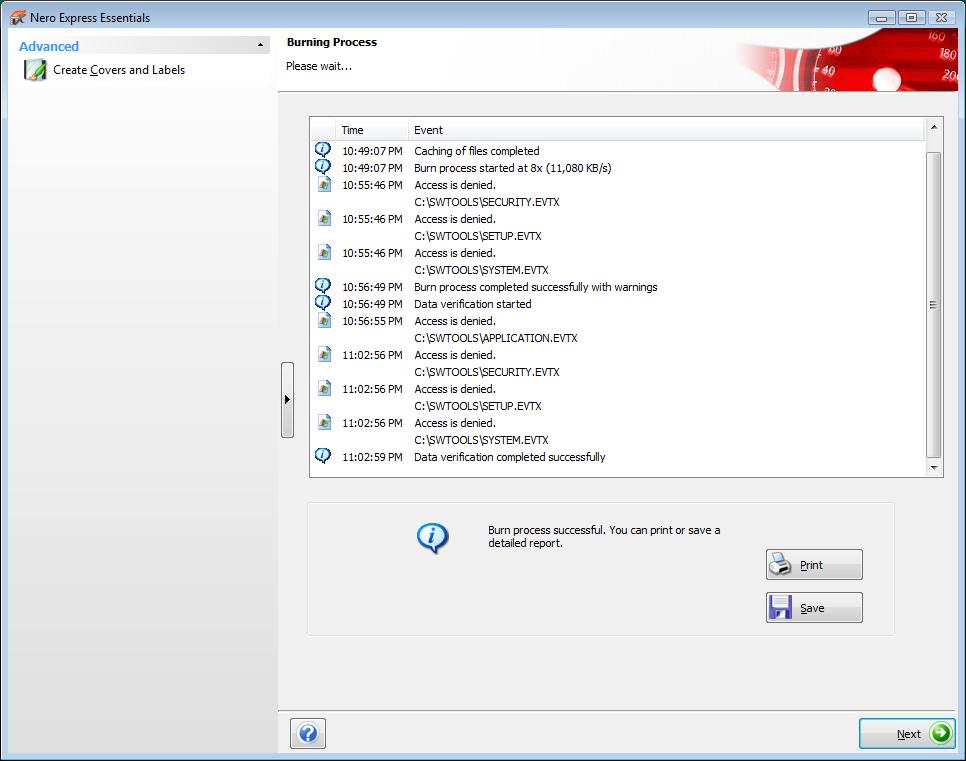Collapse the side panel with the arrow handle

pos(287,399)
